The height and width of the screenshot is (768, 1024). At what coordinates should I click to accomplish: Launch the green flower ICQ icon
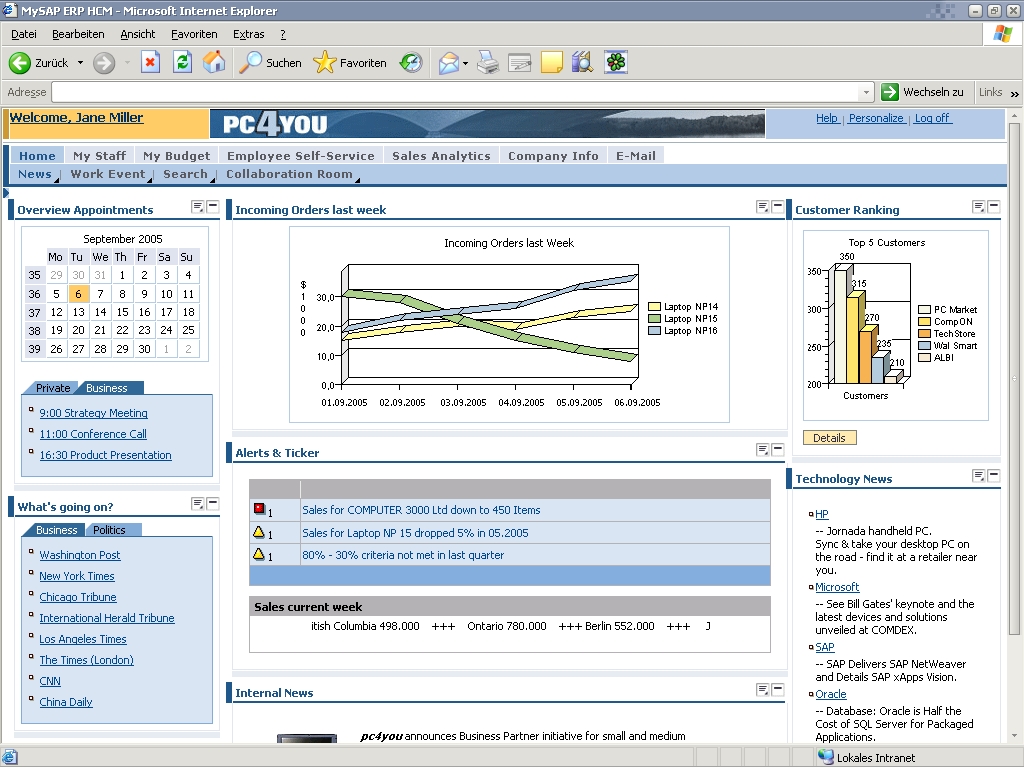(616, 63)
